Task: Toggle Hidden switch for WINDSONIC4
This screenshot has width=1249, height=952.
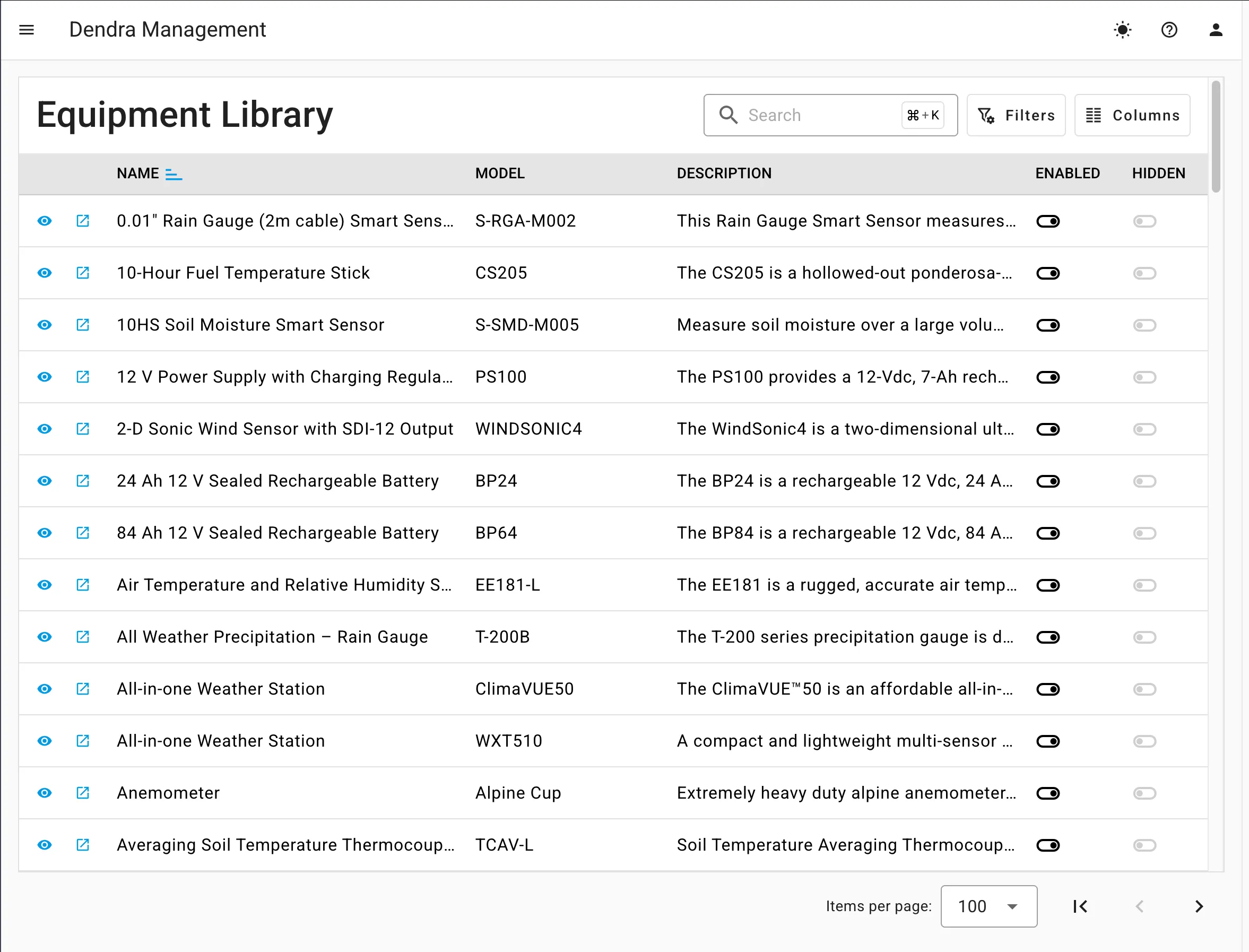Action: [x=1144, y=429]
